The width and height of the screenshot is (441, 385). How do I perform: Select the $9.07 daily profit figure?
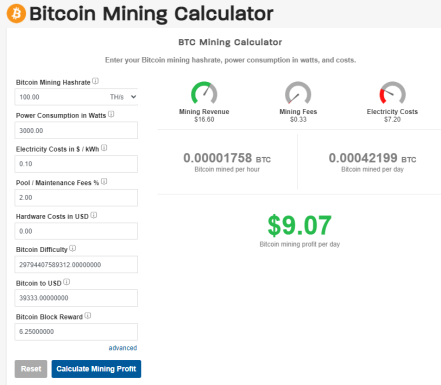point(299,225)
